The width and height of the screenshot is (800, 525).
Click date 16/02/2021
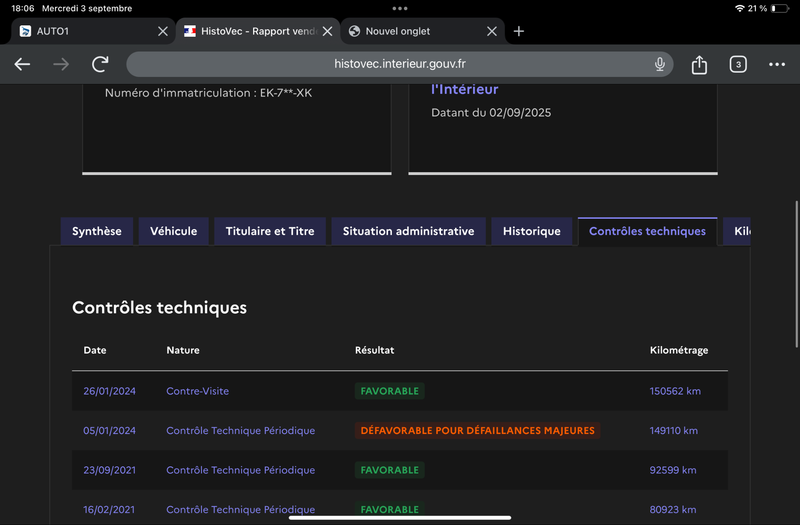coord(109,509)
